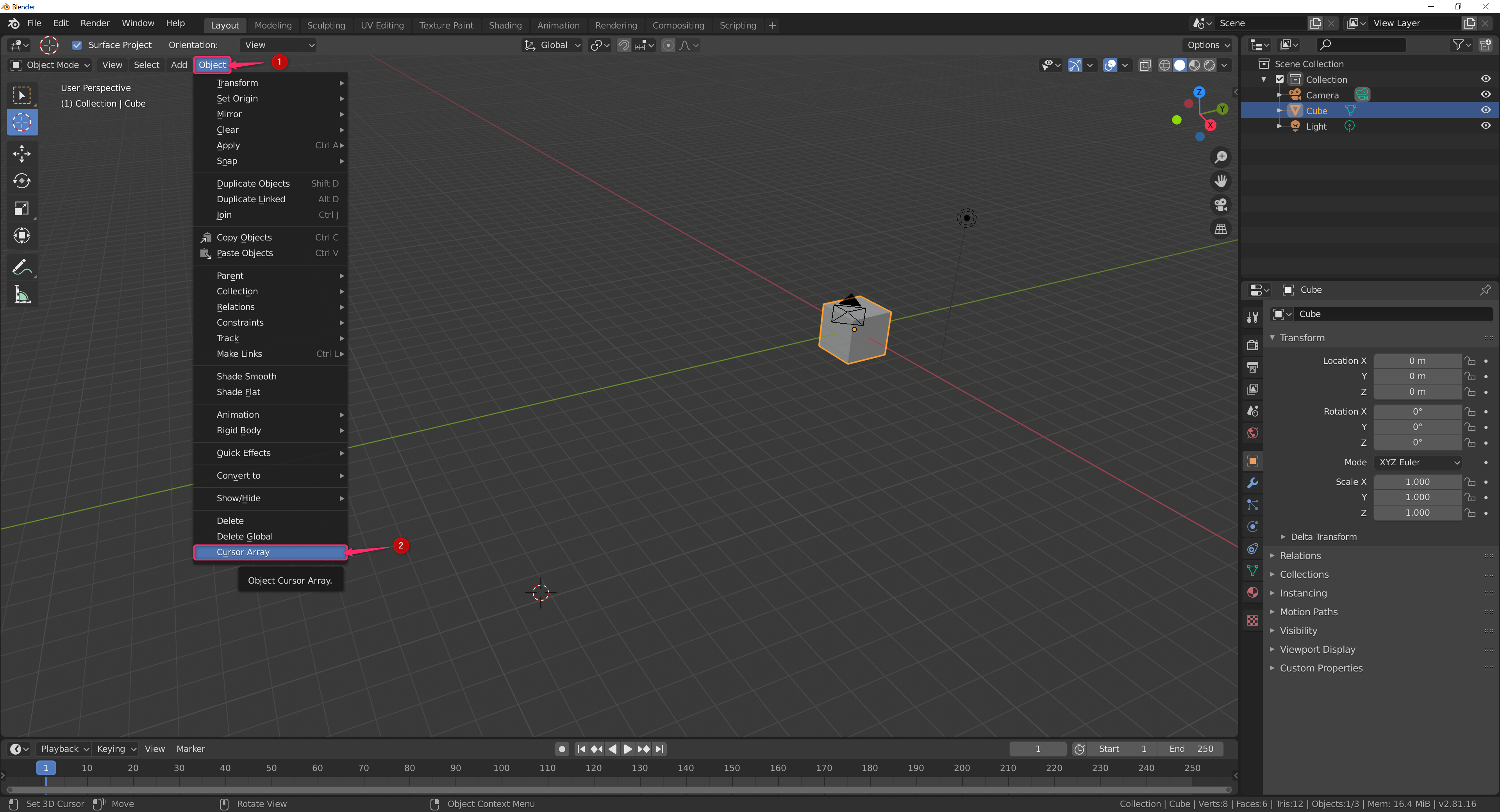Uncheck the Surface Project checkbox
This screenshot has width=1500, height=812.
pyautogui.click(x=77, y=45)
